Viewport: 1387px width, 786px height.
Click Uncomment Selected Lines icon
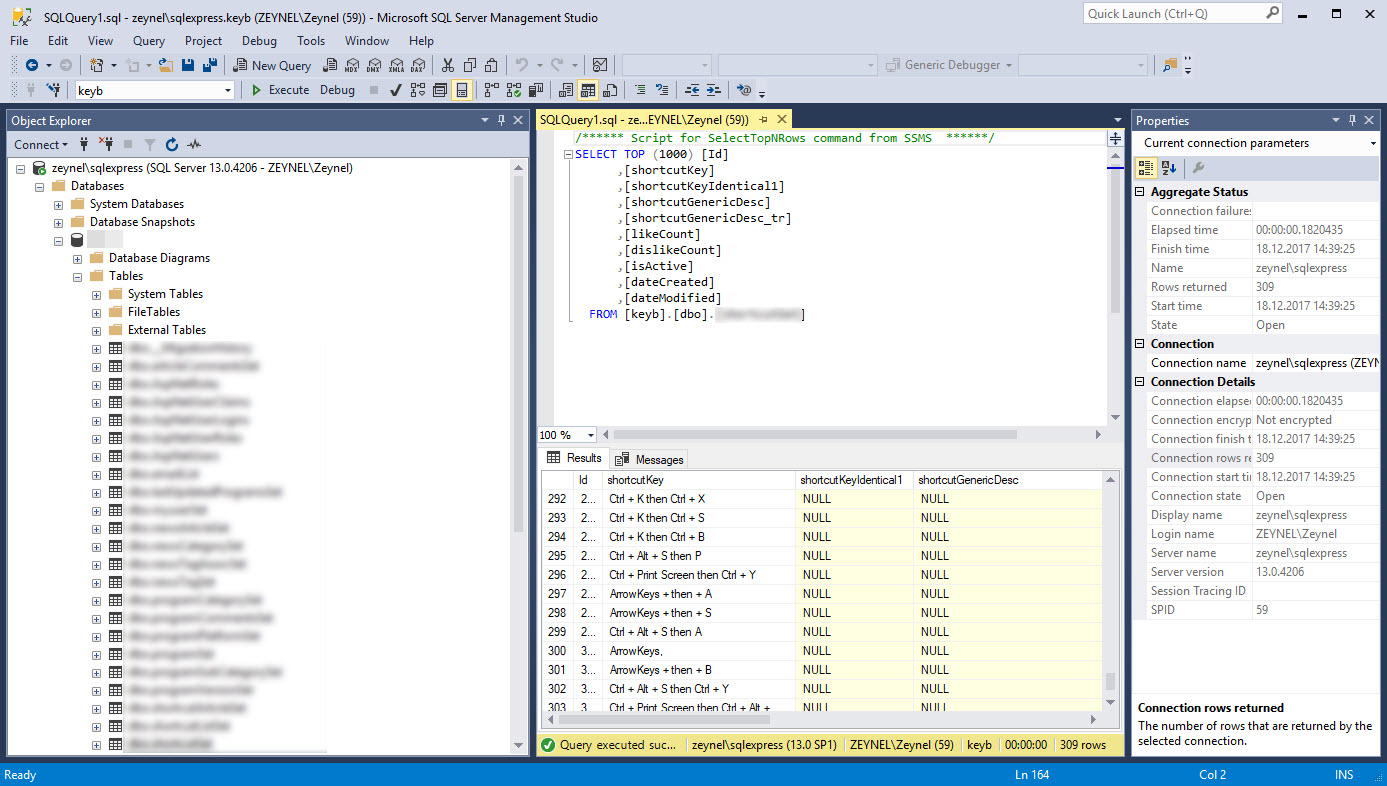[x=662, y=90]
